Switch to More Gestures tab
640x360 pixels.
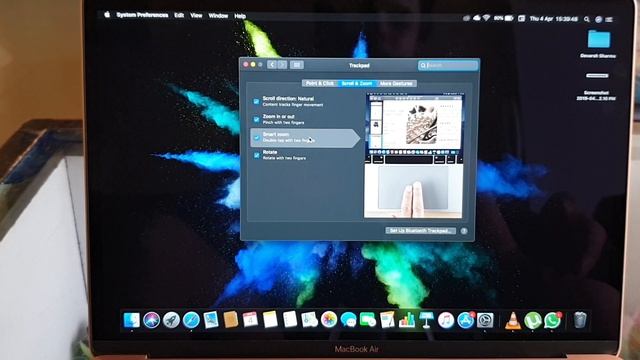click(x=396, y=83)
